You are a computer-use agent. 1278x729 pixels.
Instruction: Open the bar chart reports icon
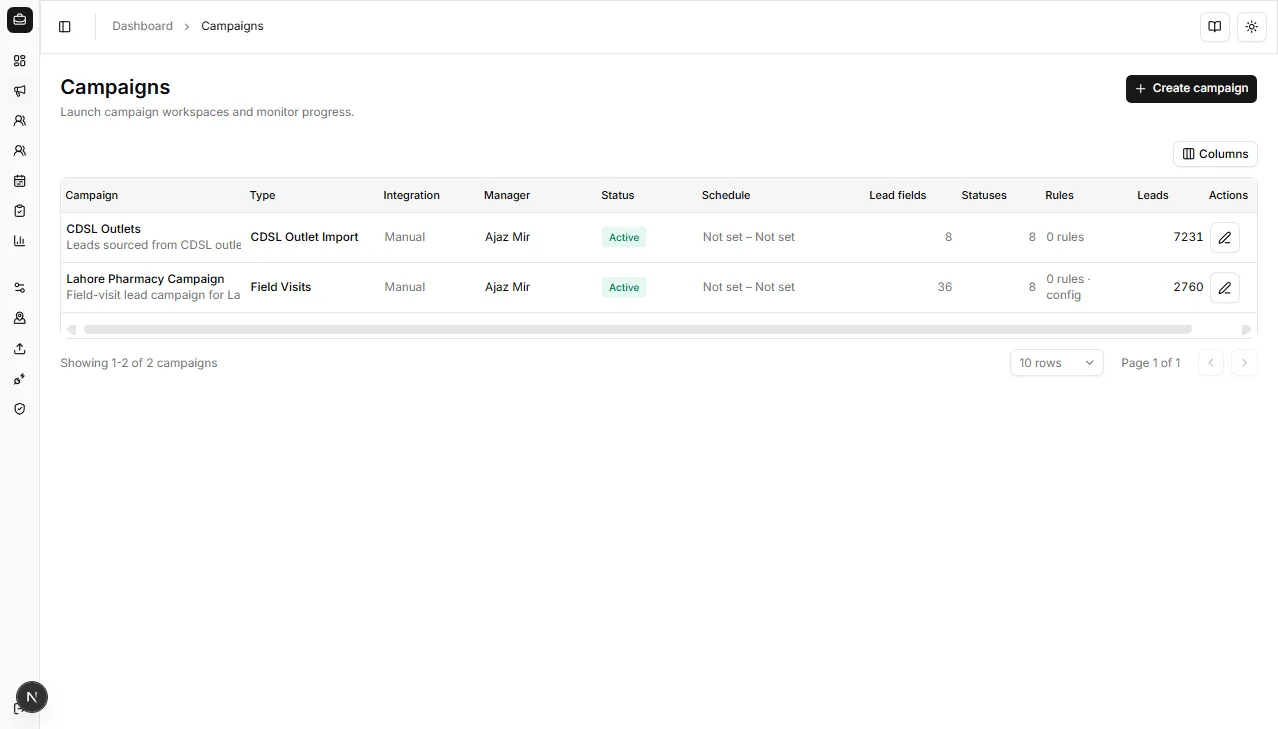click(x=19, y=241)
